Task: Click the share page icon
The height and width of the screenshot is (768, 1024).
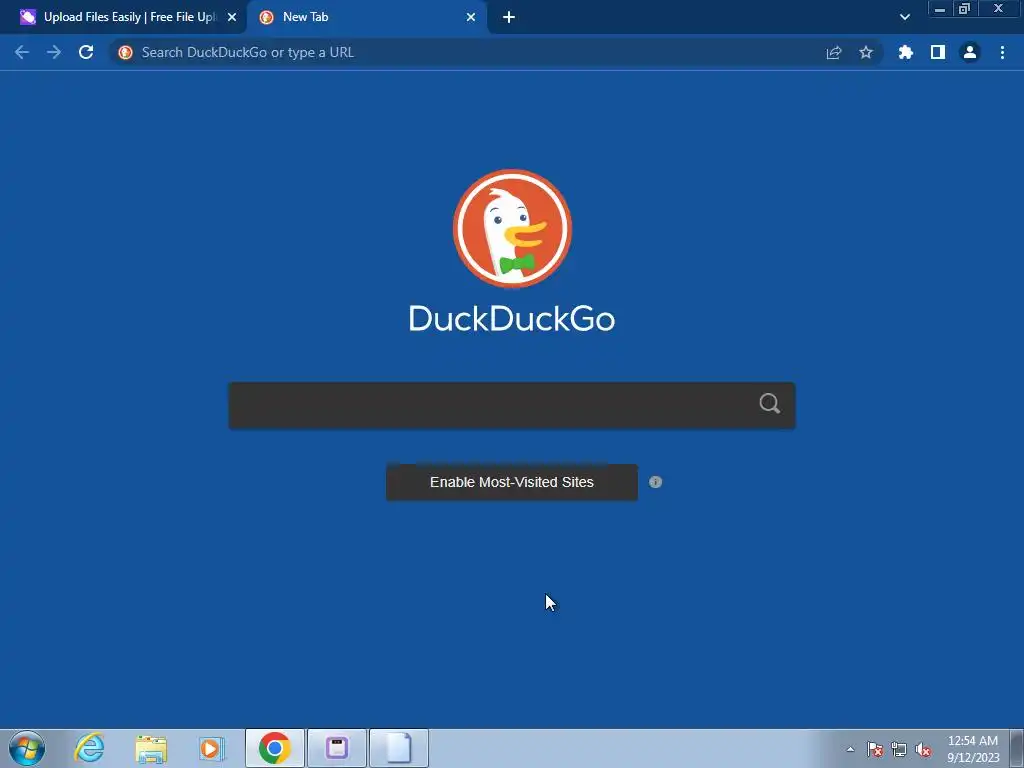Action: [834, 52]
